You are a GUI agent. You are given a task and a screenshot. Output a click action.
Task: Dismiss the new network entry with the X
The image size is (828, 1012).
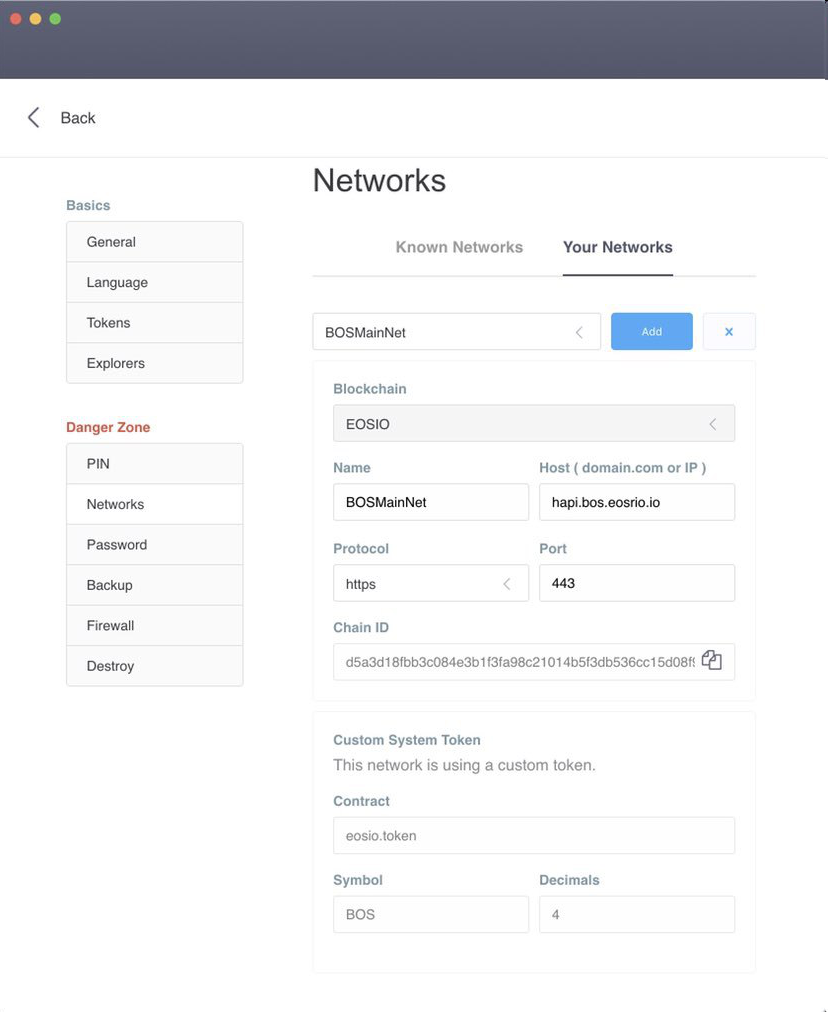pos(729,331)
